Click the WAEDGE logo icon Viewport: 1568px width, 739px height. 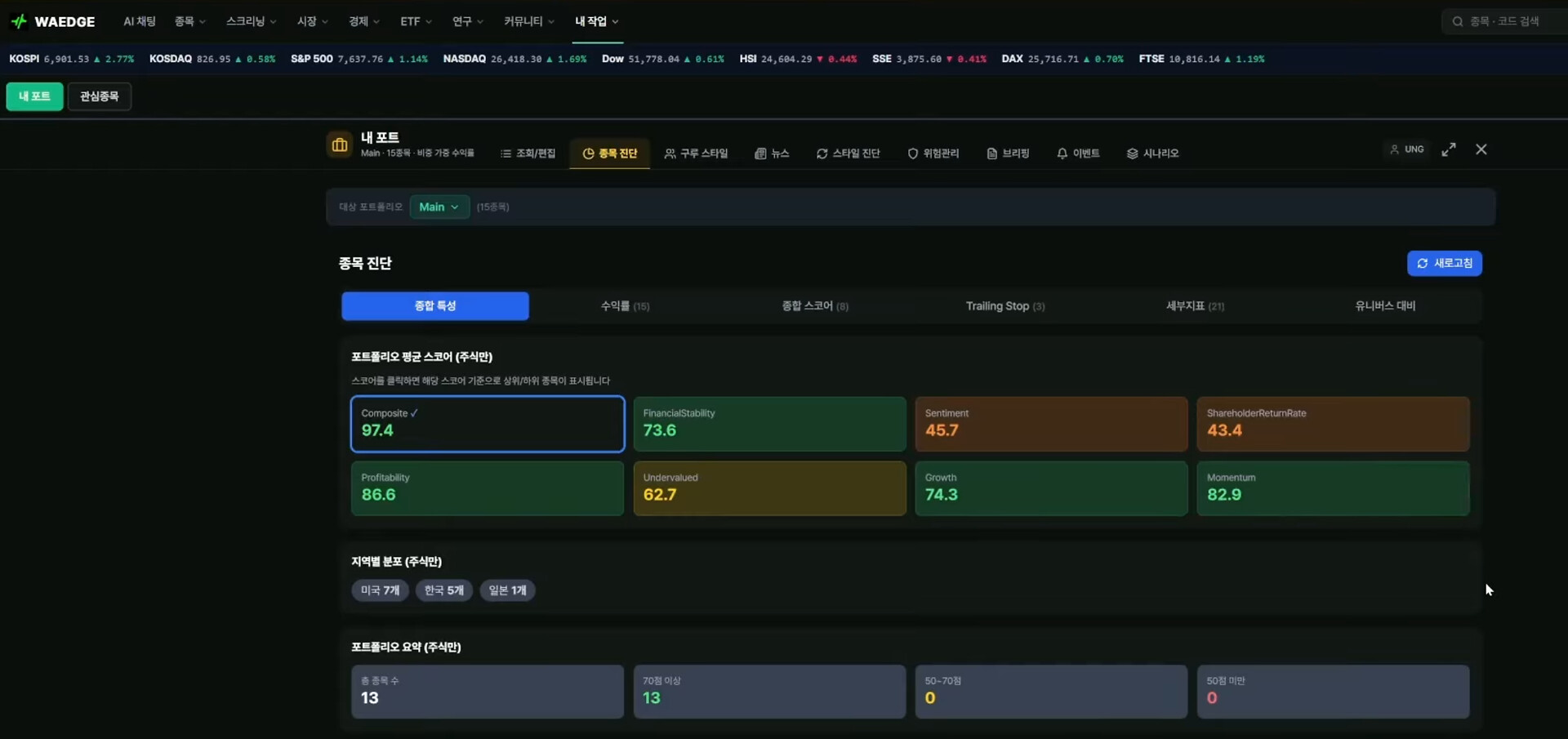(x=19, y=21)
